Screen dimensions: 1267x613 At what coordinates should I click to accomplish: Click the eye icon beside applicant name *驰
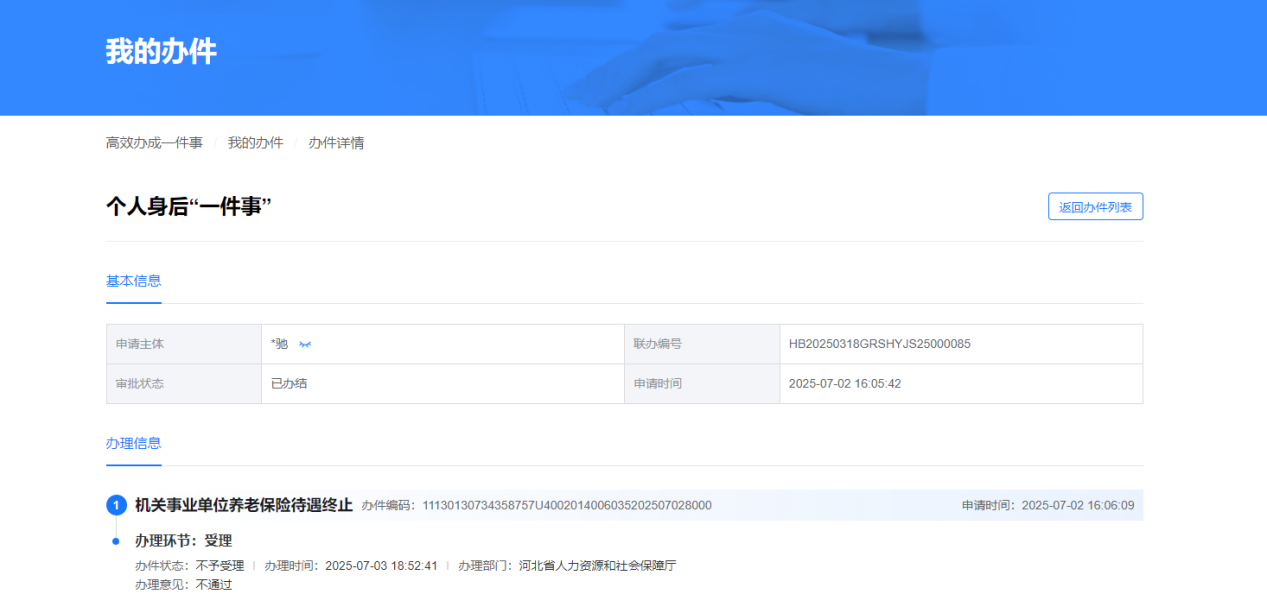tap(305, 344)
